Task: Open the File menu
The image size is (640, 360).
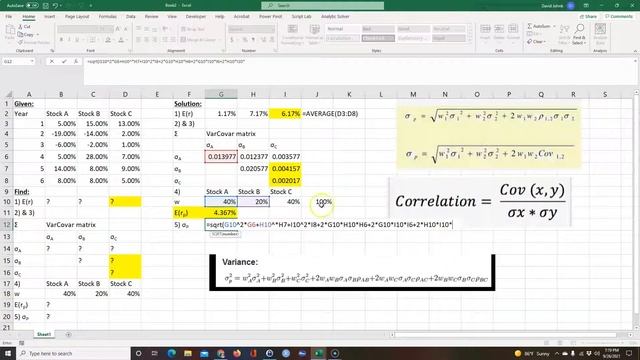Action: [x=9, y=17]
